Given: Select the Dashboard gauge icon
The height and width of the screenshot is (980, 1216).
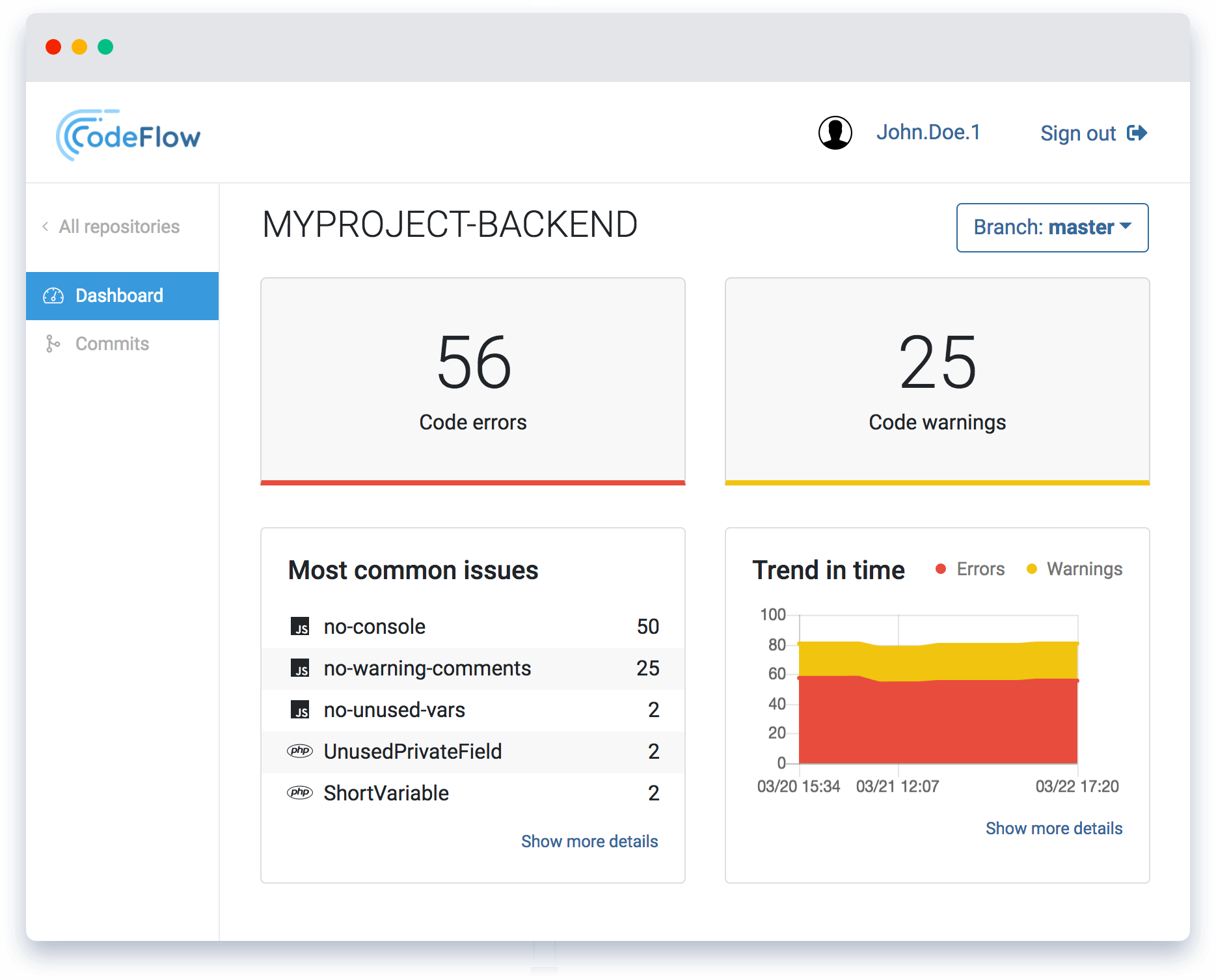Looking at the screenshot, I should [x=53, y=295].
